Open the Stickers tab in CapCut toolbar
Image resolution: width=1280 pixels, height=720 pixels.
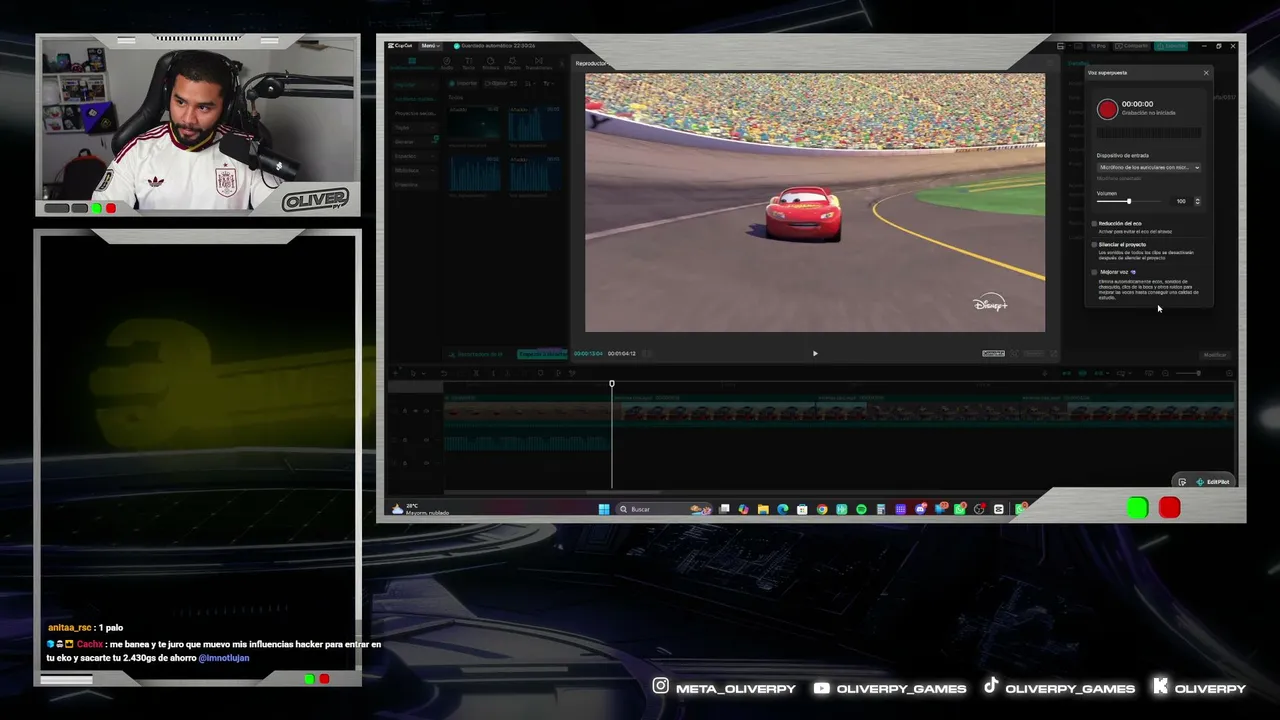click(x=490, y=64)
